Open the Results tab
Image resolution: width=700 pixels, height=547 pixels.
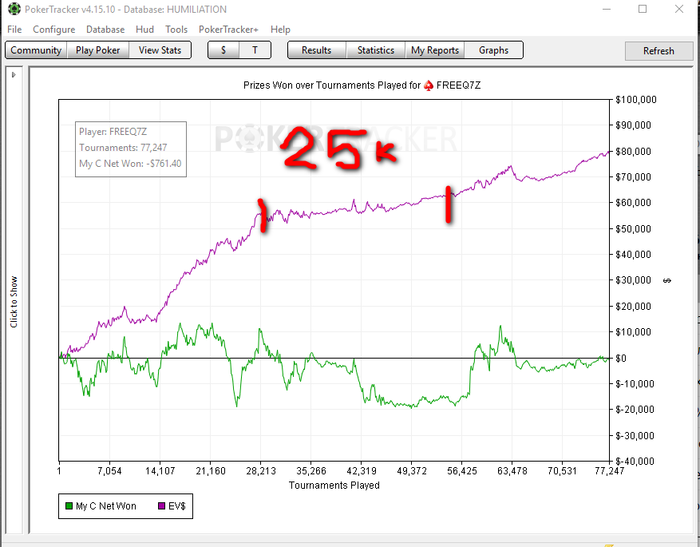pos(317,50)
